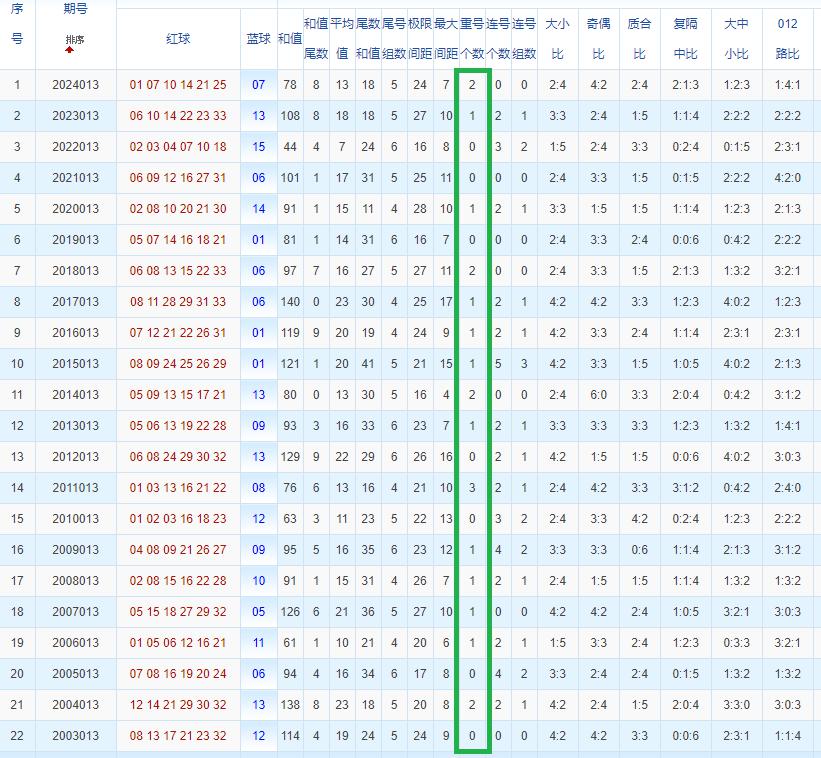The height and width of the screenshot is (758, 821).
Task: Click the 极限间距 column header
Action: tap(419, 38)
